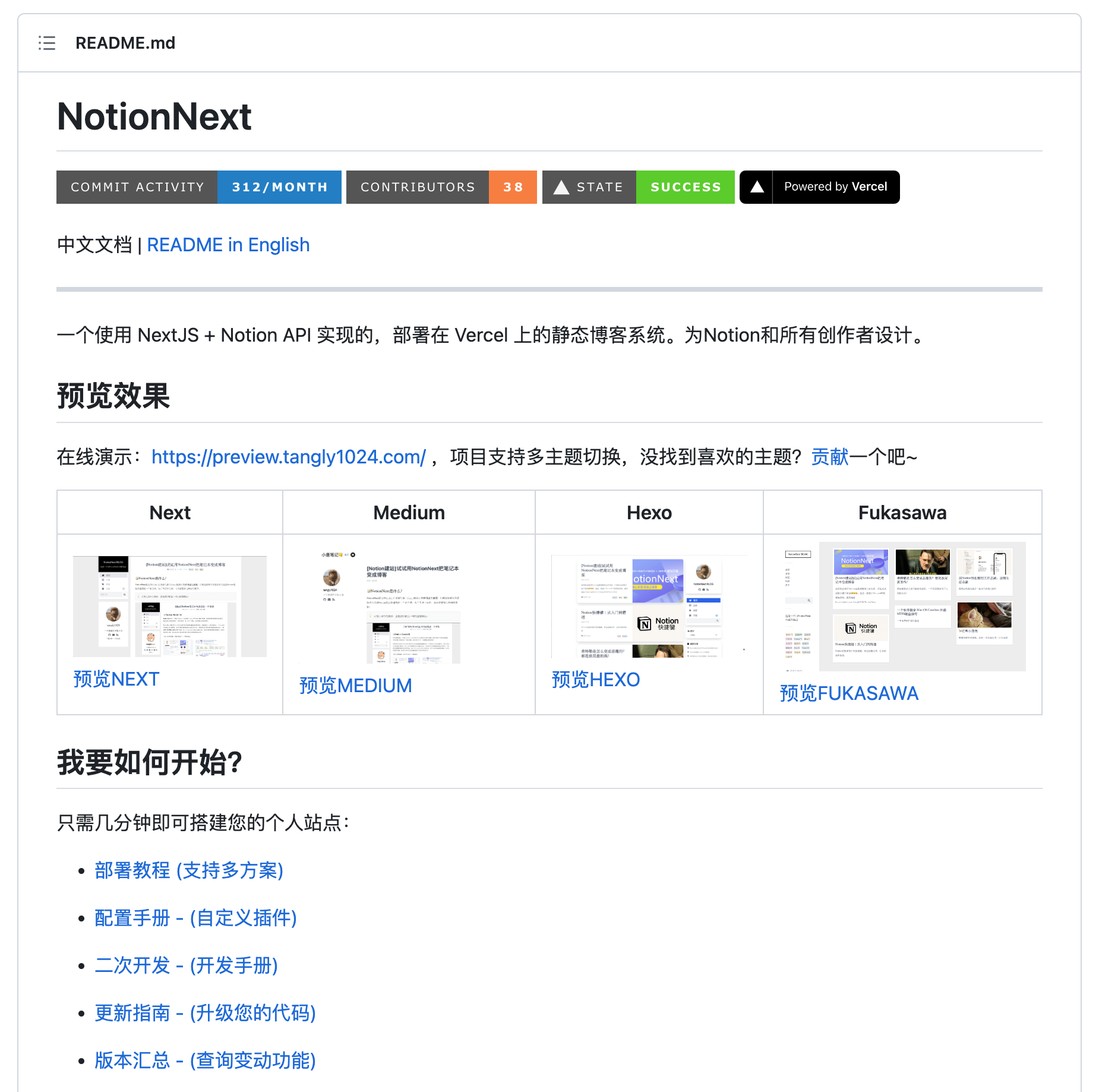Click the Hexo table column header

point(649,513)
